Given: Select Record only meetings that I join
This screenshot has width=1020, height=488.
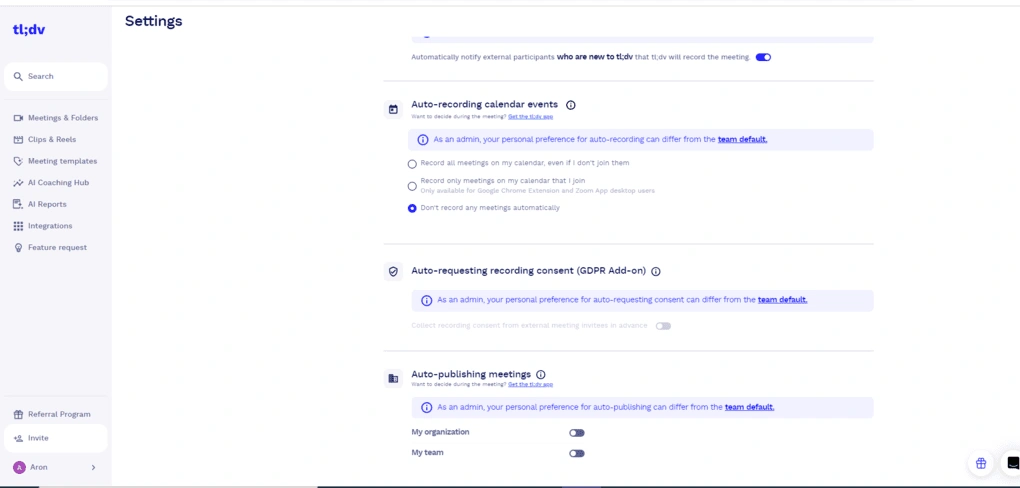Looking at the screenshot, I should click(x=412, y=186).
